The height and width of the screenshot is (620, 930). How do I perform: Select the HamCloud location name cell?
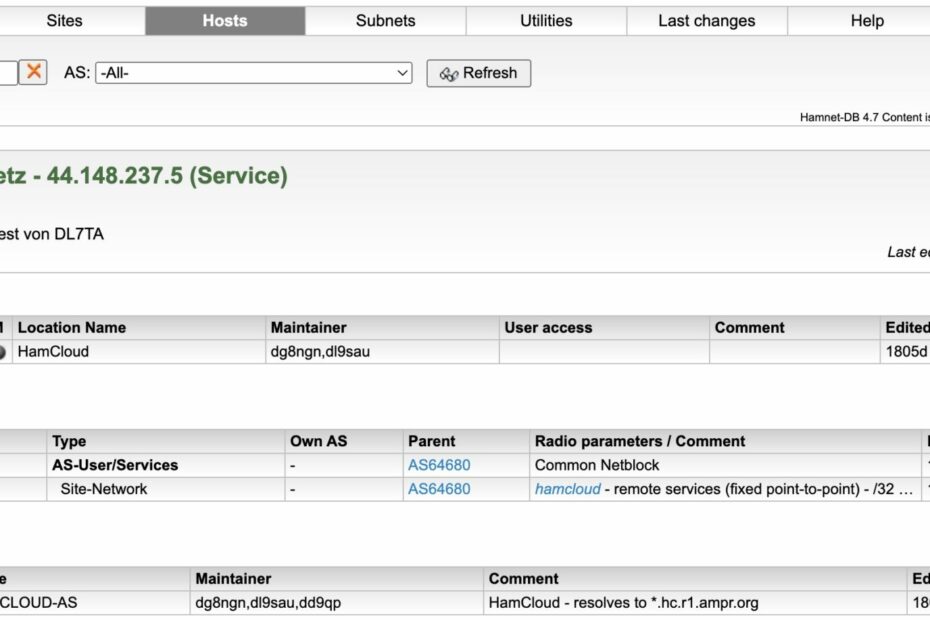53,352
